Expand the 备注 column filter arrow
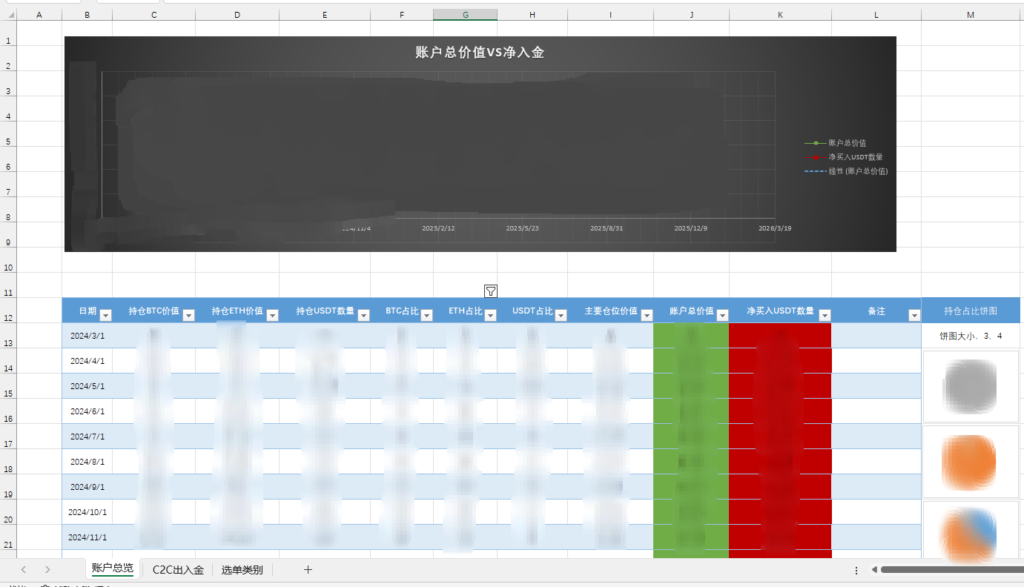Screen dimensions: 1024x587 pos(913,314)
